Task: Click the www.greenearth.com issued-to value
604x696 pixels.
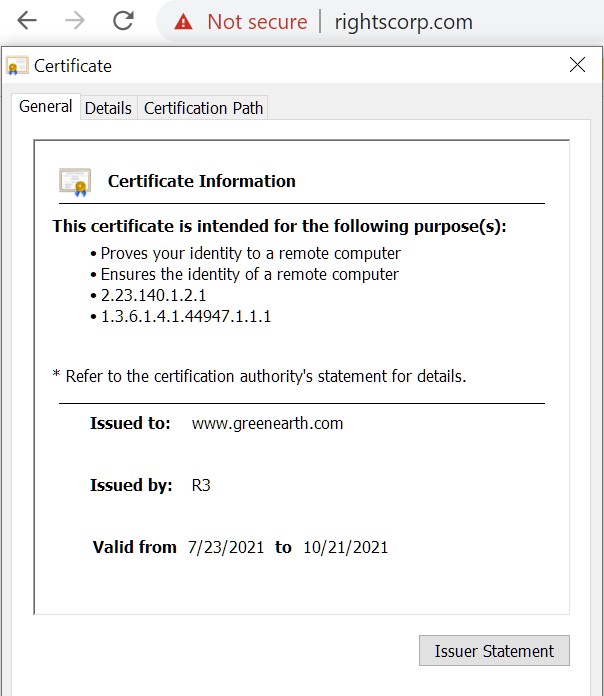Action: 267,423
